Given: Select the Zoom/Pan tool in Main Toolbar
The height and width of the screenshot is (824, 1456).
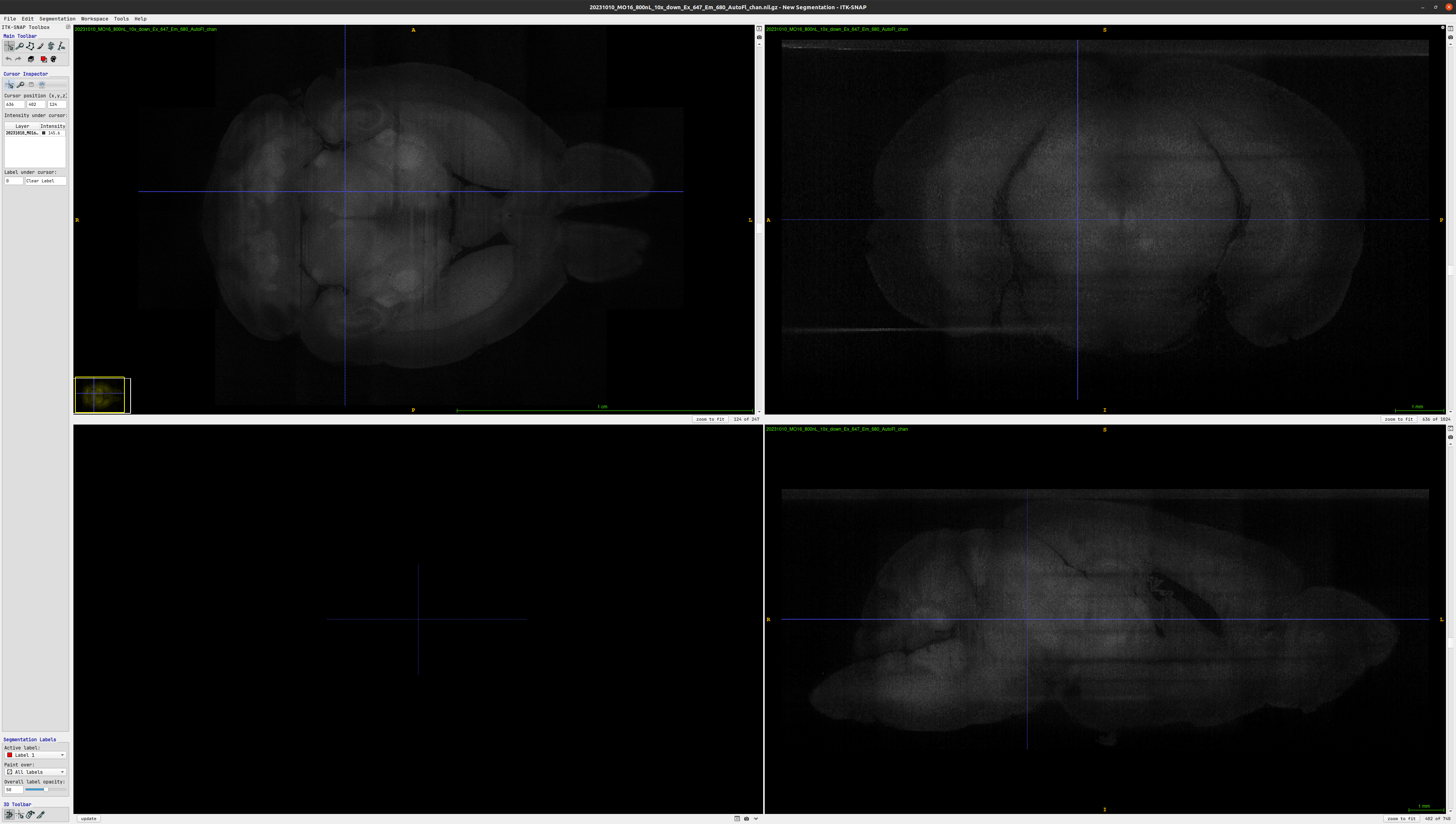Looking at the screenshot, I should click(x=20, y=46).
